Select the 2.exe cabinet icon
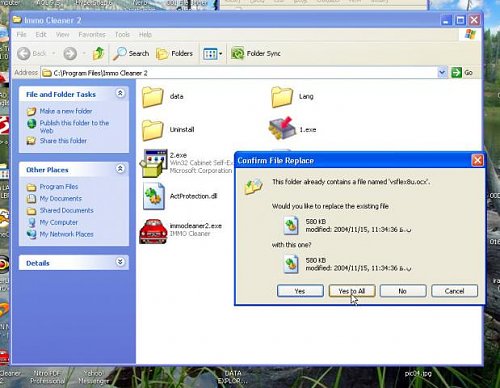 pos(153,163)
